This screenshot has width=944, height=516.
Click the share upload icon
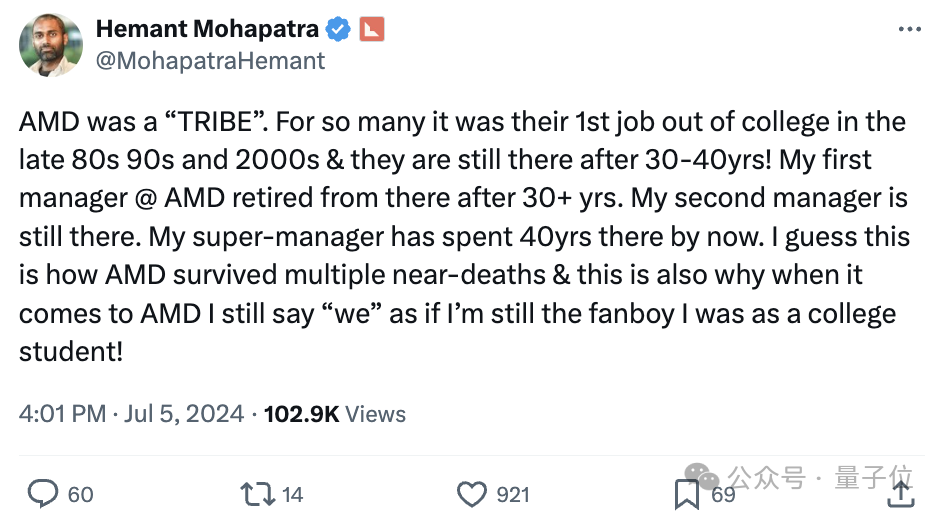(x=900, y=493)
